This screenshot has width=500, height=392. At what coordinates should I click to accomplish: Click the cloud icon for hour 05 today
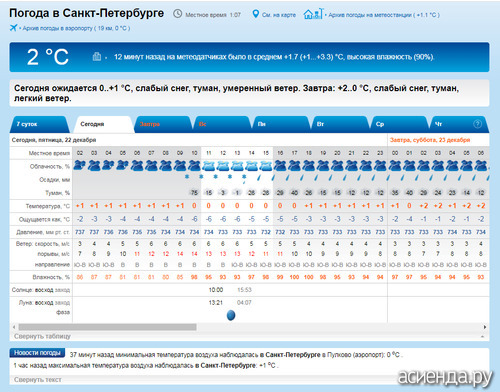pyautogui.click(x=123, y=165)
